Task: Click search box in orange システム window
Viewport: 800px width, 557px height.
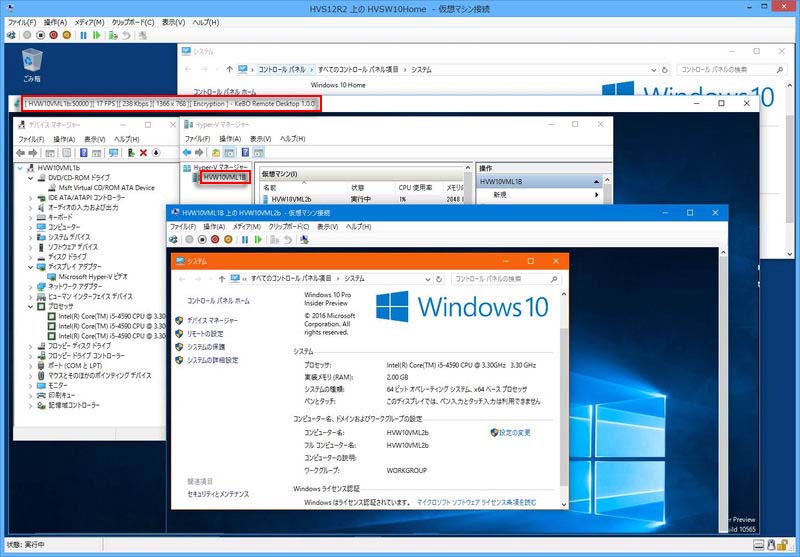Action: pyautogui.click(x=506, y=279)
